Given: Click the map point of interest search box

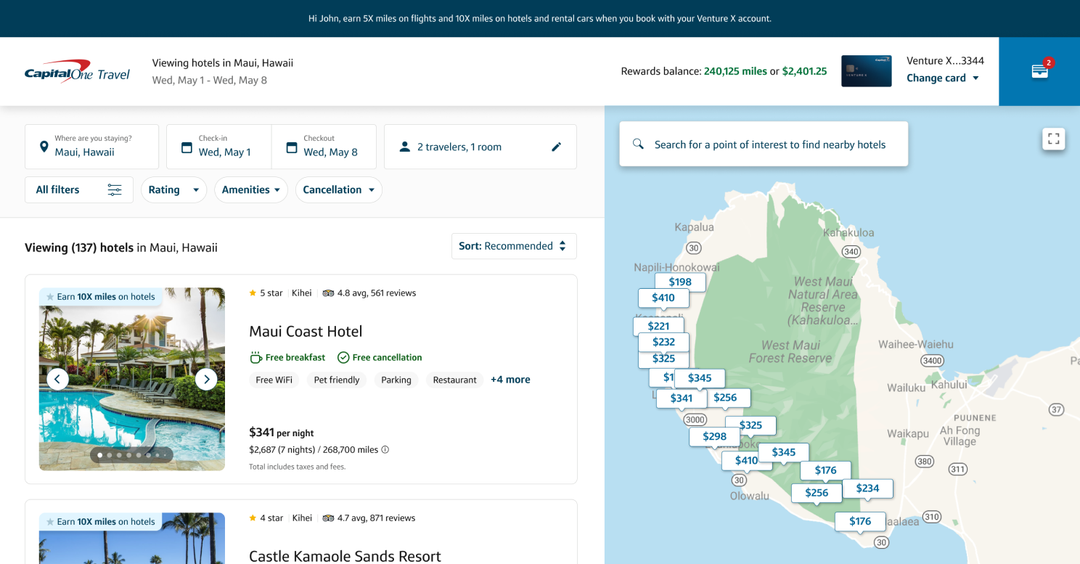Looking at the screenshot, I should coord(763,144).
